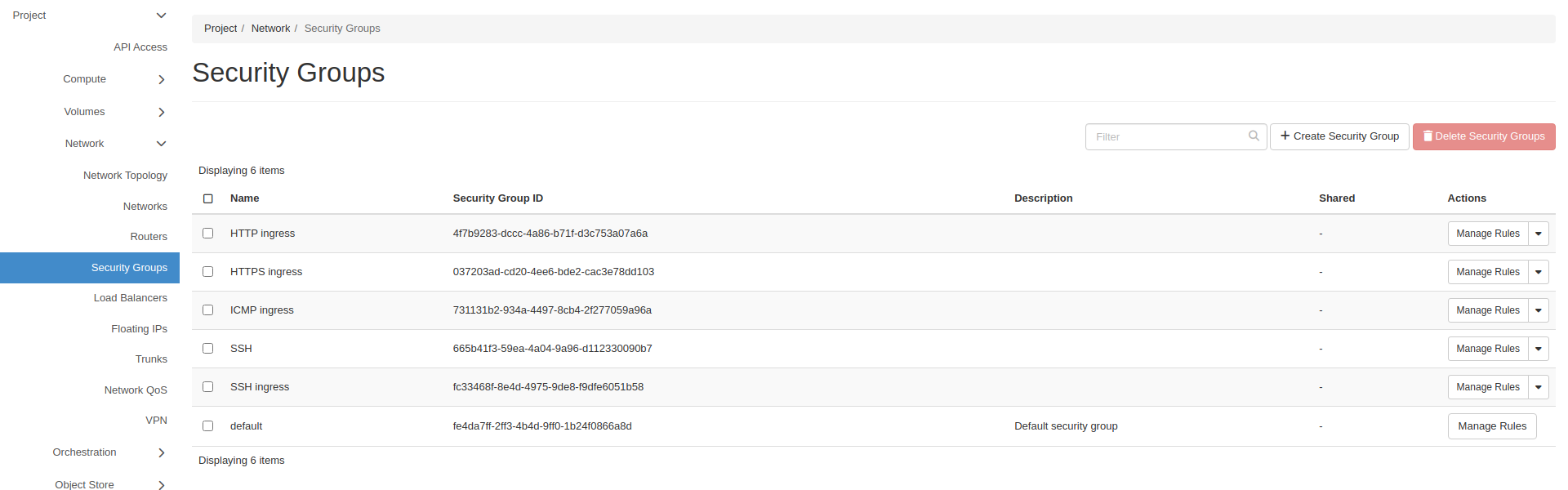This screenshot has height=490, width=1568.
Task: Click Create Security Group button
Action: coord(1339,136)
